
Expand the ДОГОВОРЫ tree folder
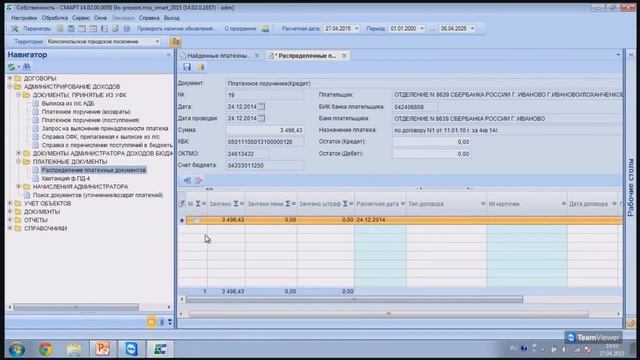10,78
